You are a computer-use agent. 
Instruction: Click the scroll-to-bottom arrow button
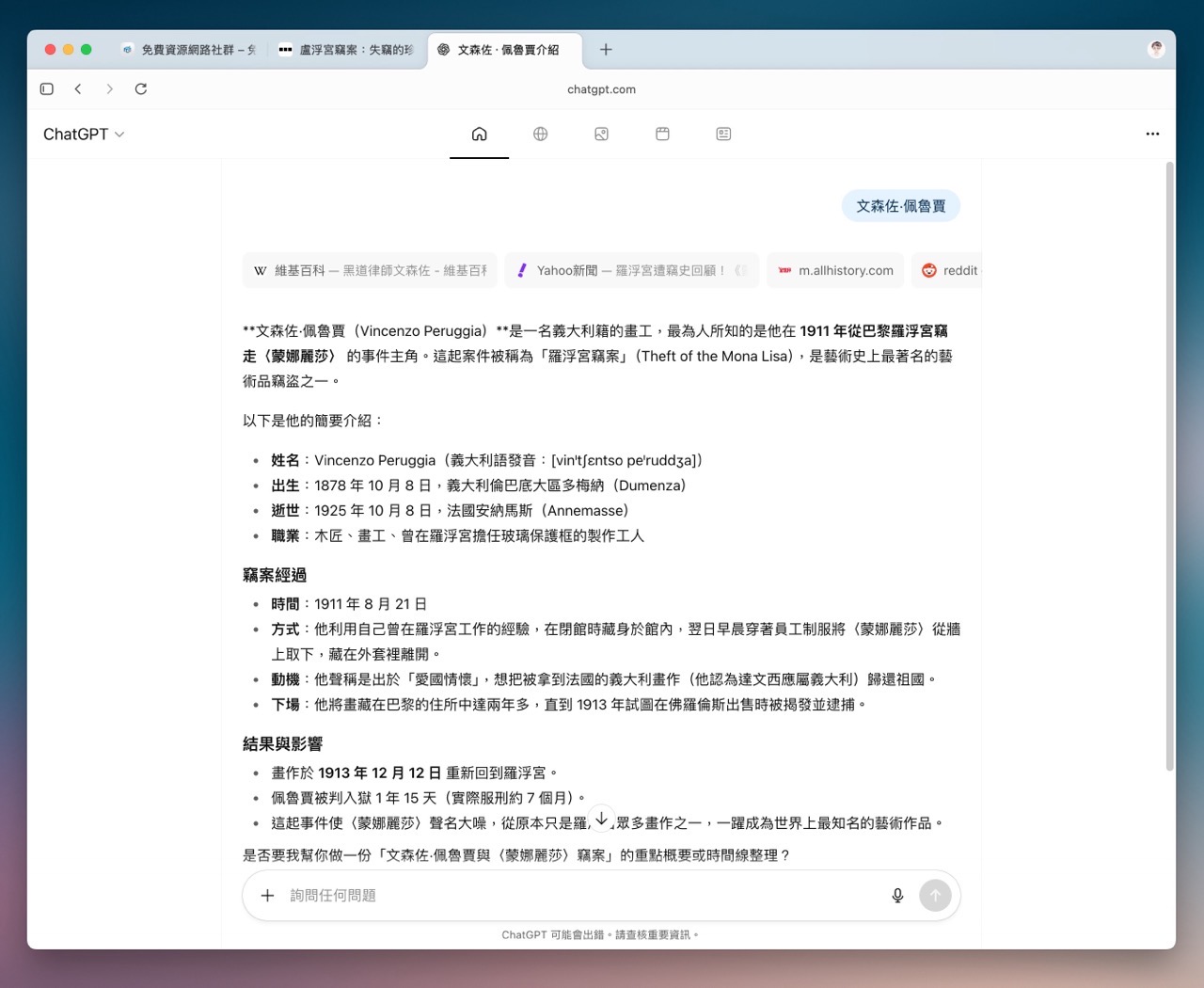[x=602, y=819]
